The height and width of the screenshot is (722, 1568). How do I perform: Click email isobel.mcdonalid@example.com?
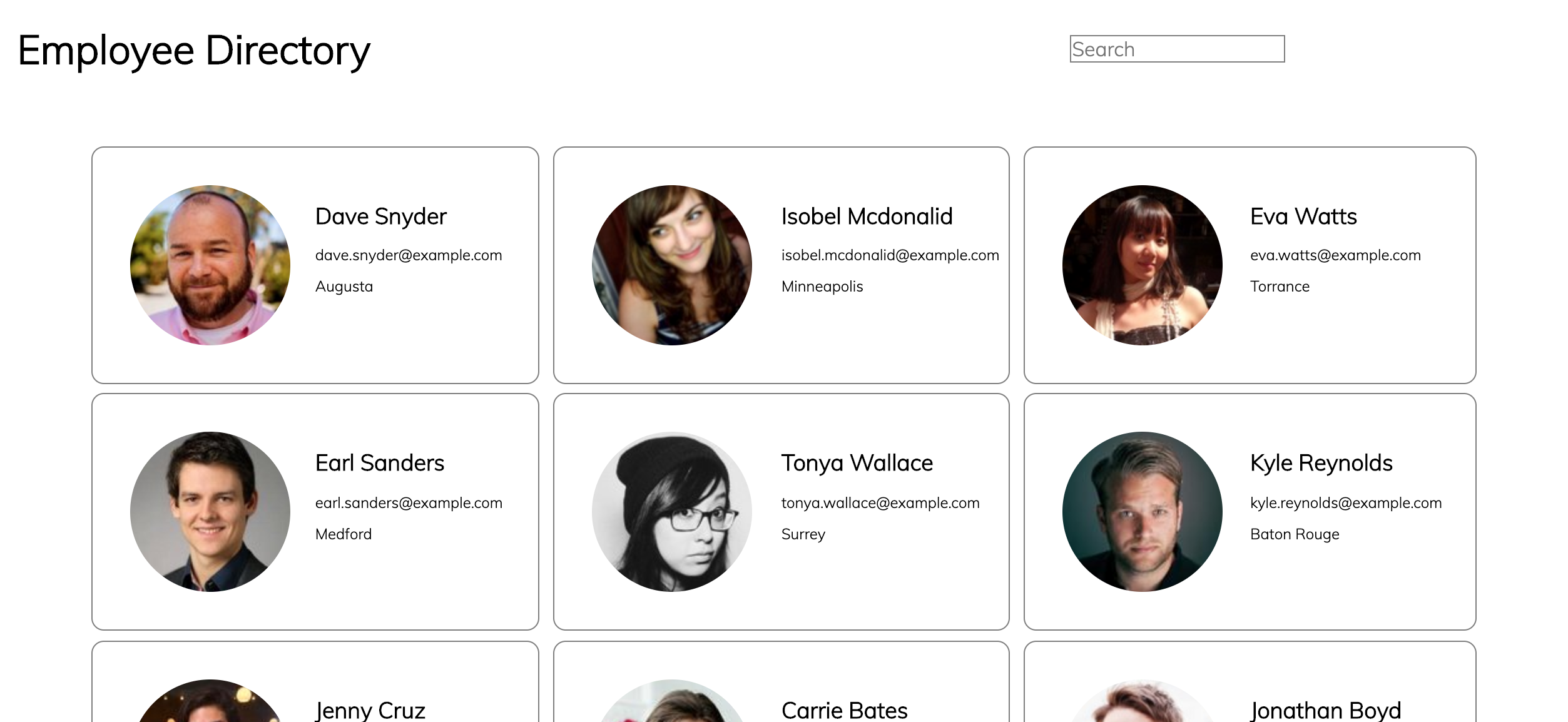click(890, 255)
